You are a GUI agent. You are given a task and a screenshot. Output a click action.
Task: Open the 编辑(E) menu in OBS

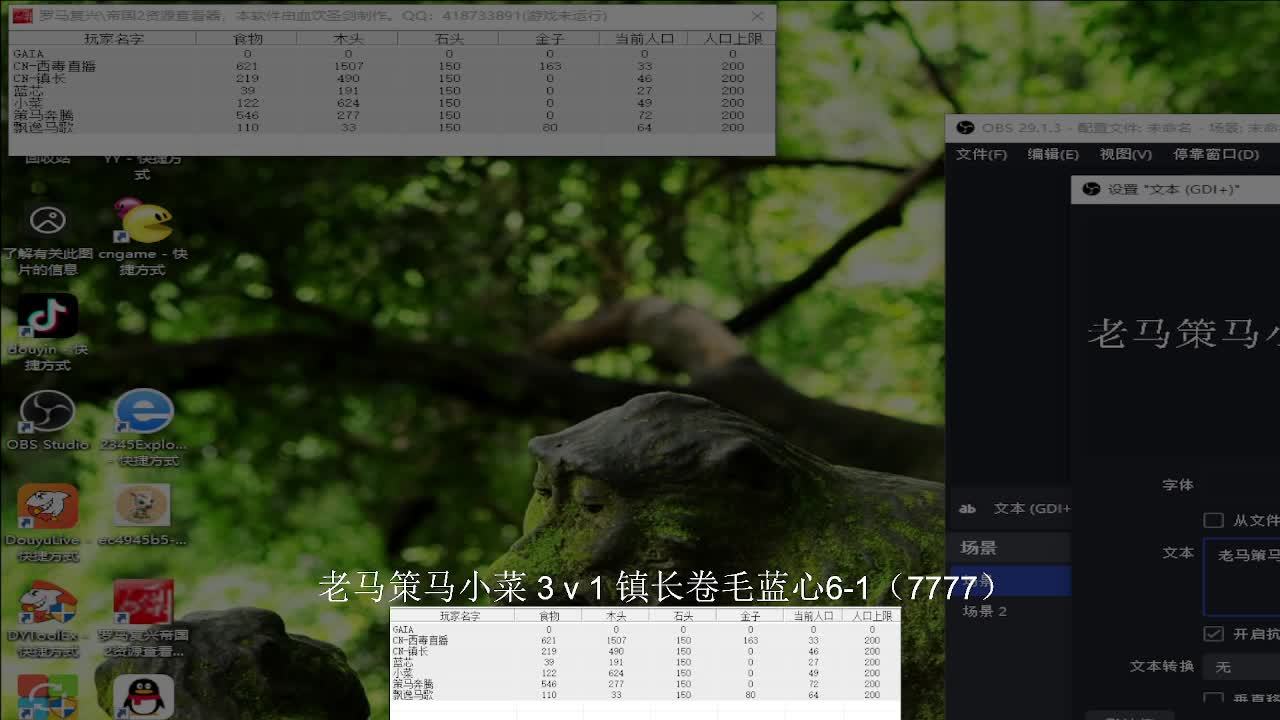point(1053,155)
